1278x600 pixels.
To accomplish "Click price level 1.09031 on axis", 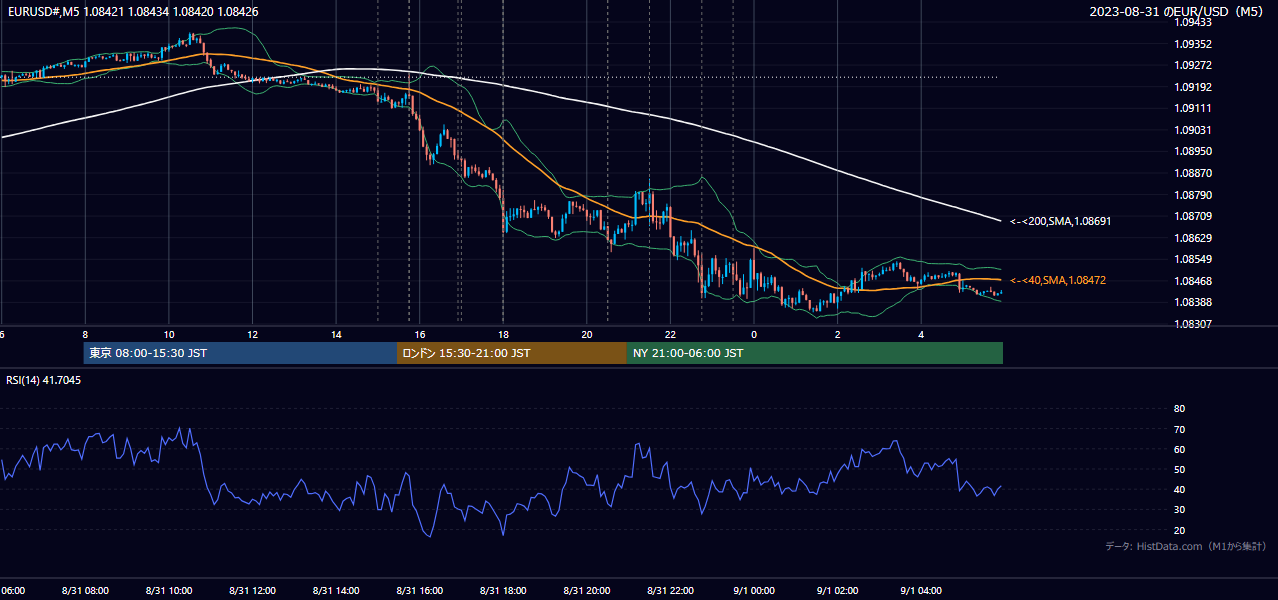I will point(1193,130).
